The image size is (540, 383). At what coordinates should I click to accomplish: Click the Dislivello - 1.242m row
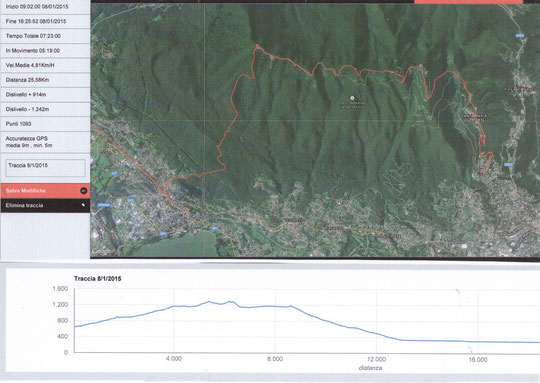click(45, 109)
